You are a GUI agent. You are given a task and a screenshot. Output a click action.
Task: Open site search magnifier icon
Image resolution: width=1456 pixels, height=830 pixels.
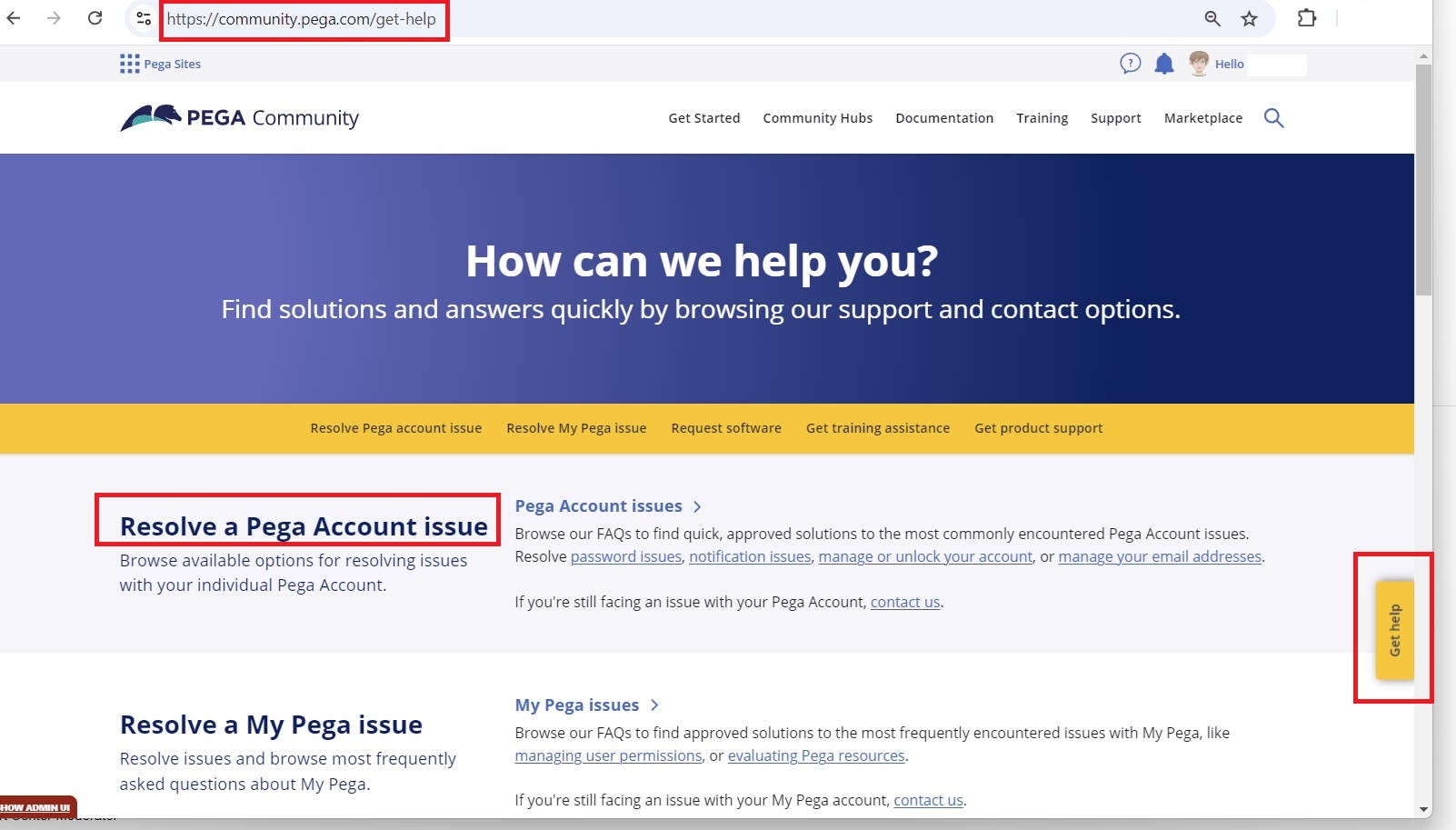click(x=1274, y=118)
